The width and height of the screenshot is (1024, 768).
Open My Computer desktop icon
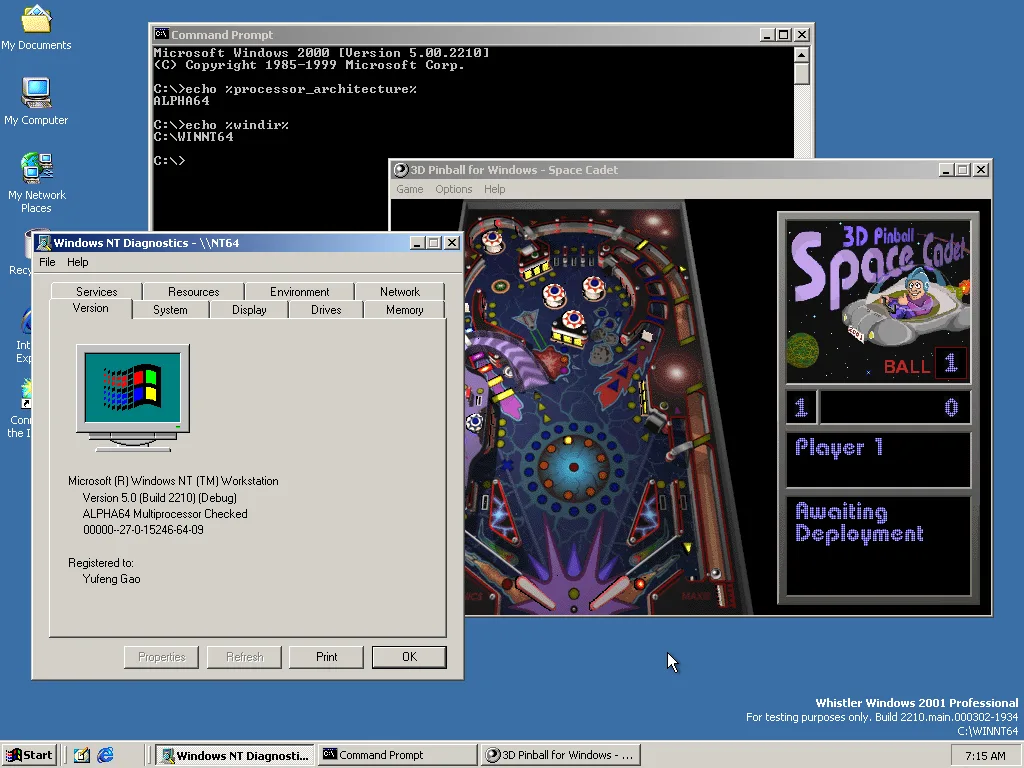[x=36, y=101]
